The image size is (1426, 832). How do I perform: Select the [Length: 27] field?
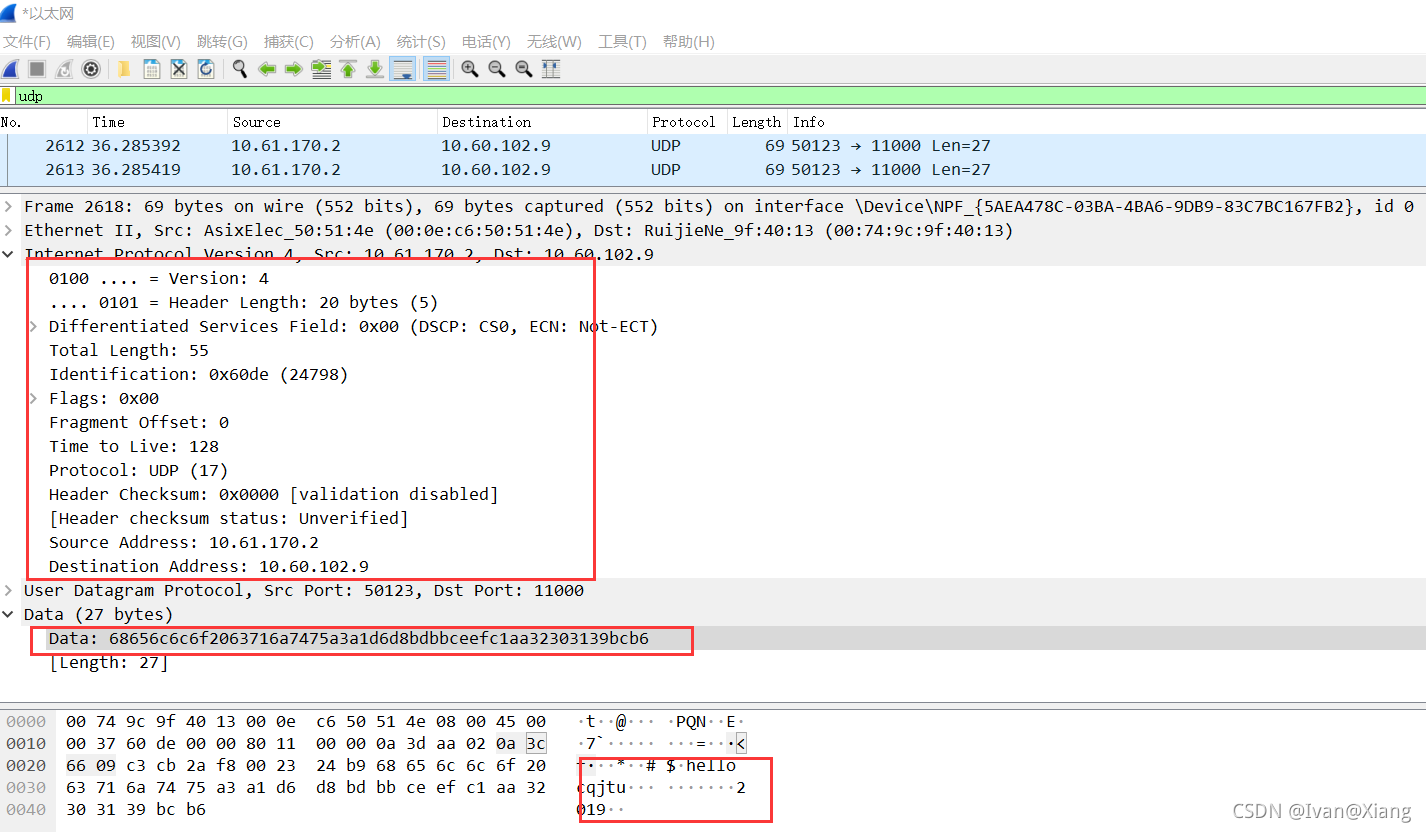tap(109, 663)
